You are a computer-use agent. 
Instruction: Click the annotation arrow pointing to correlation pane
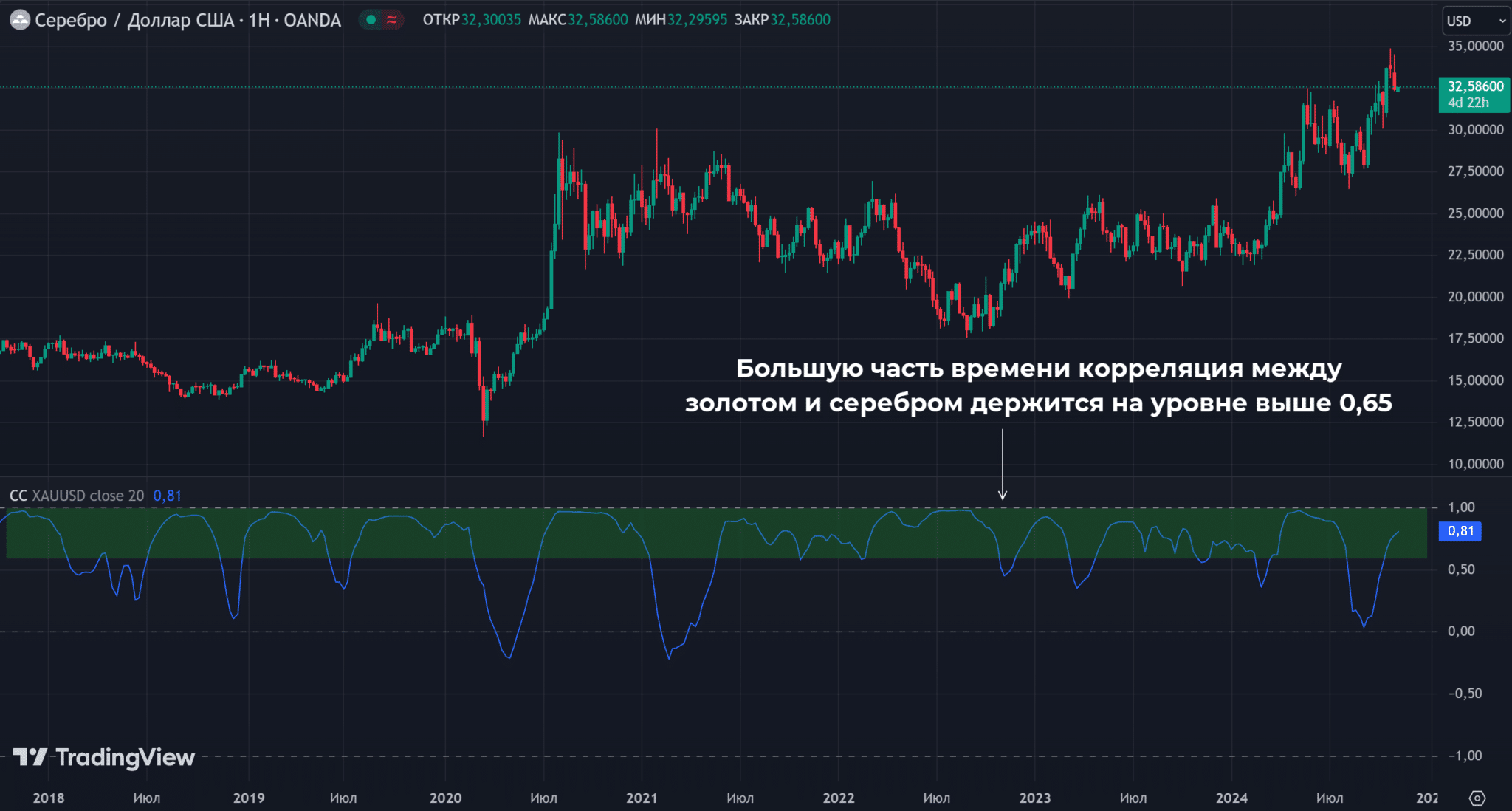point(1003,464)
